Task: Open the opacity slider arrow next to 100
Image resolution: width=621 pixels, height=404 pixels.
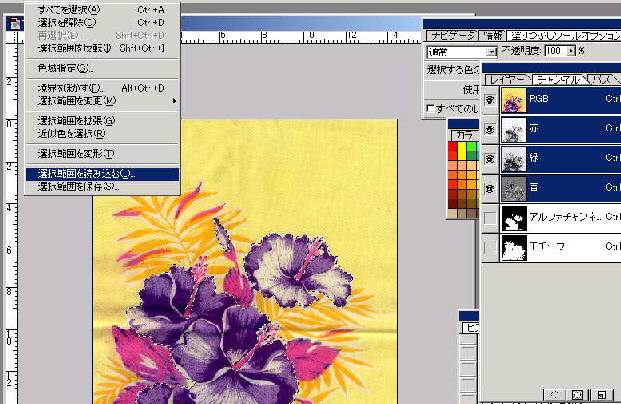Action: click(x=571, y=51)
